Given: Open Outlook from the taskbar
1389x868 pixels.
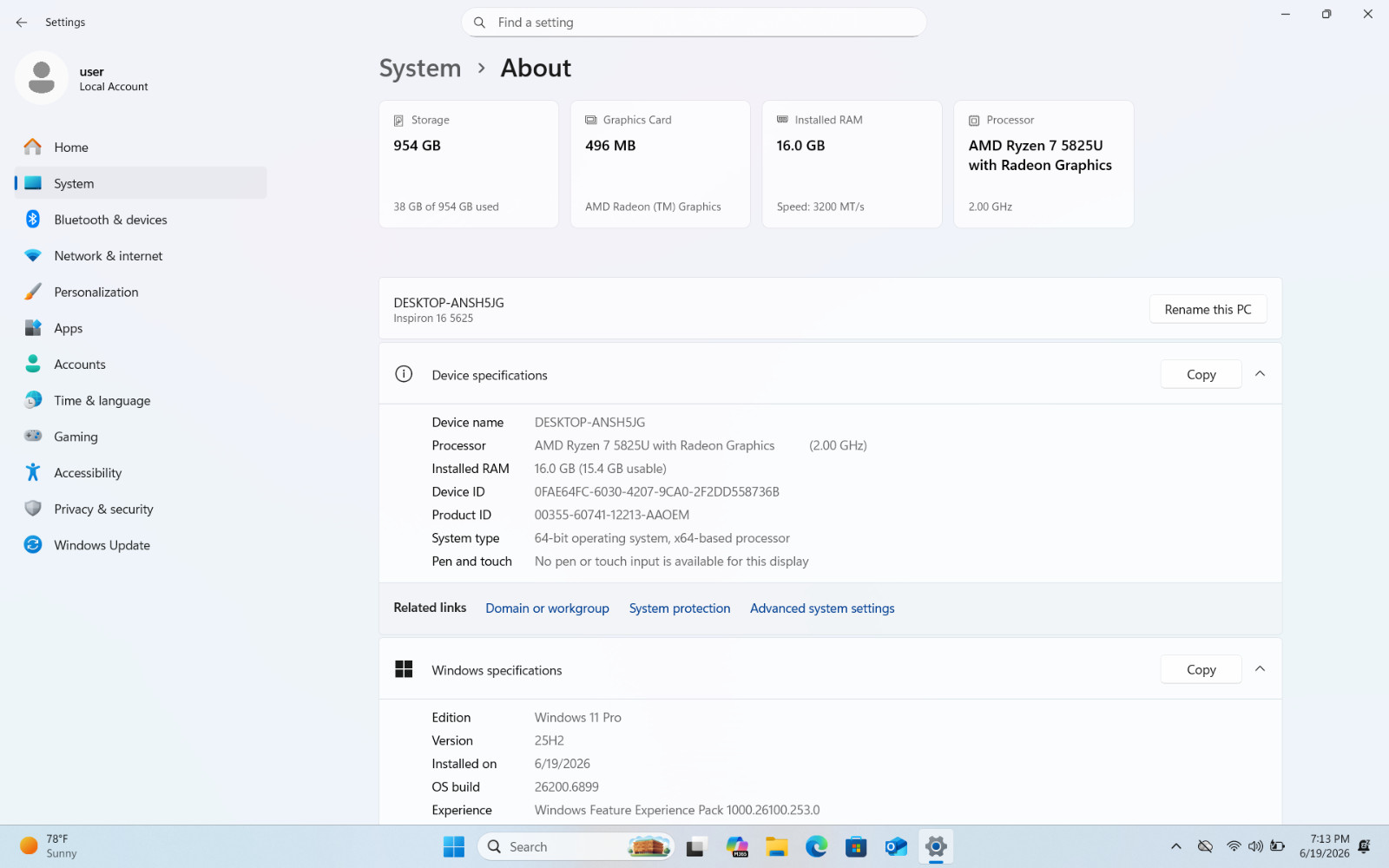Looking at the screenshot, I should [x=896, y=847].
